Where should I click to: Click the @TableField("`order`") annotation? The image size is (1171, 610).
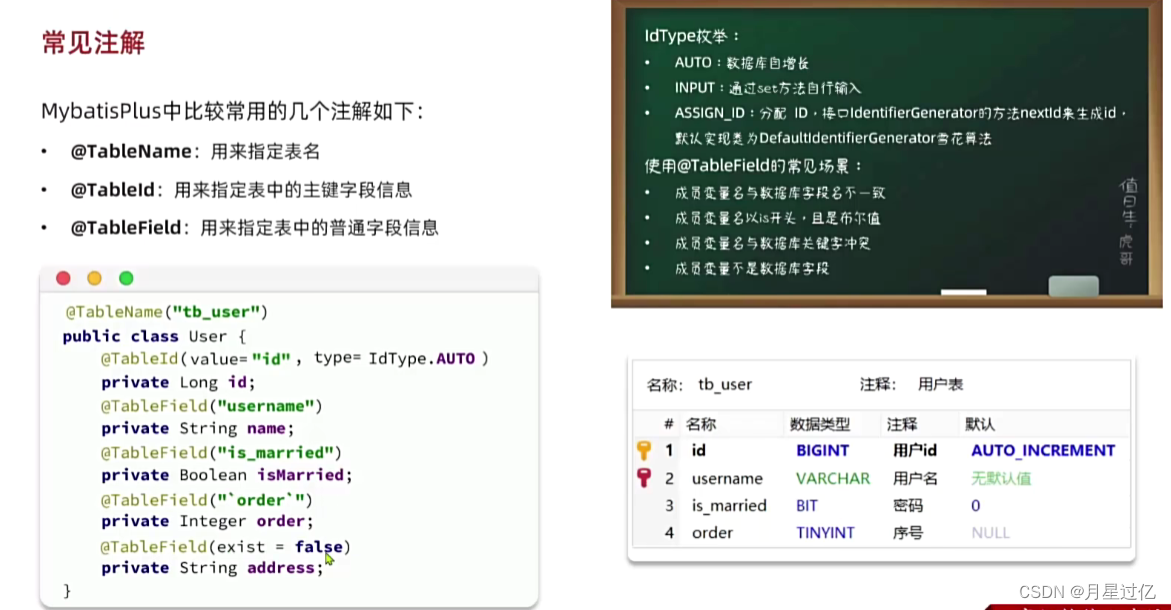coord(207,499)
